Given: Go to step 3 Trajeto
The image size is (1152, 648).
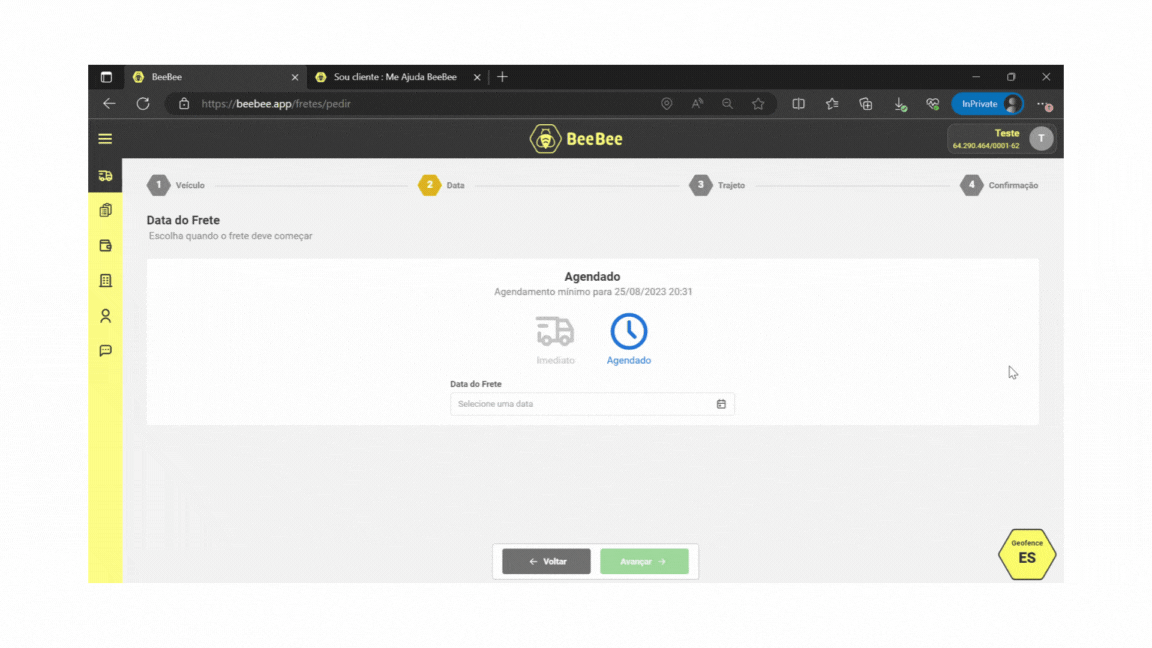Looking at the screenshot, I should click(x=717, y=185).
